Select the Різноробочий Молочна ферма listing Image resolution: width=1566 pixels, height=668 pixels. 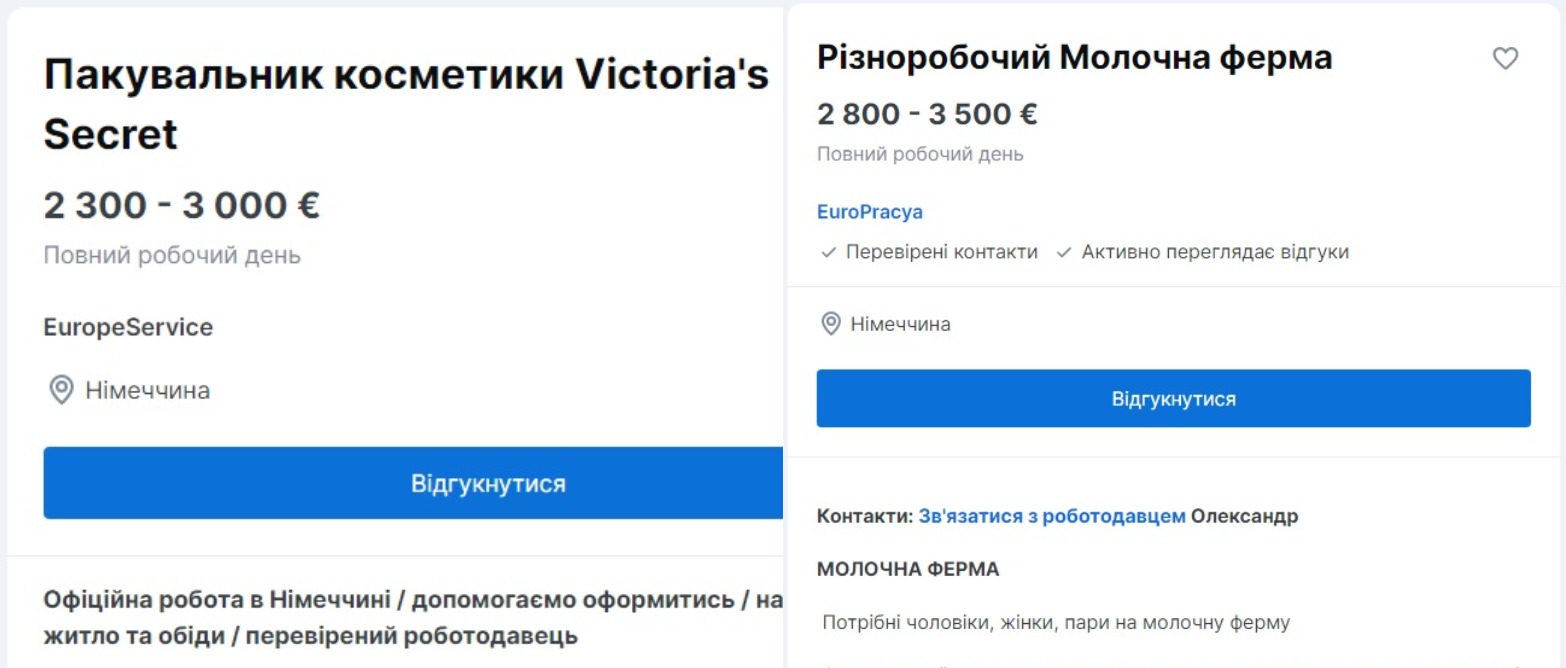(x=1075, y=57)
